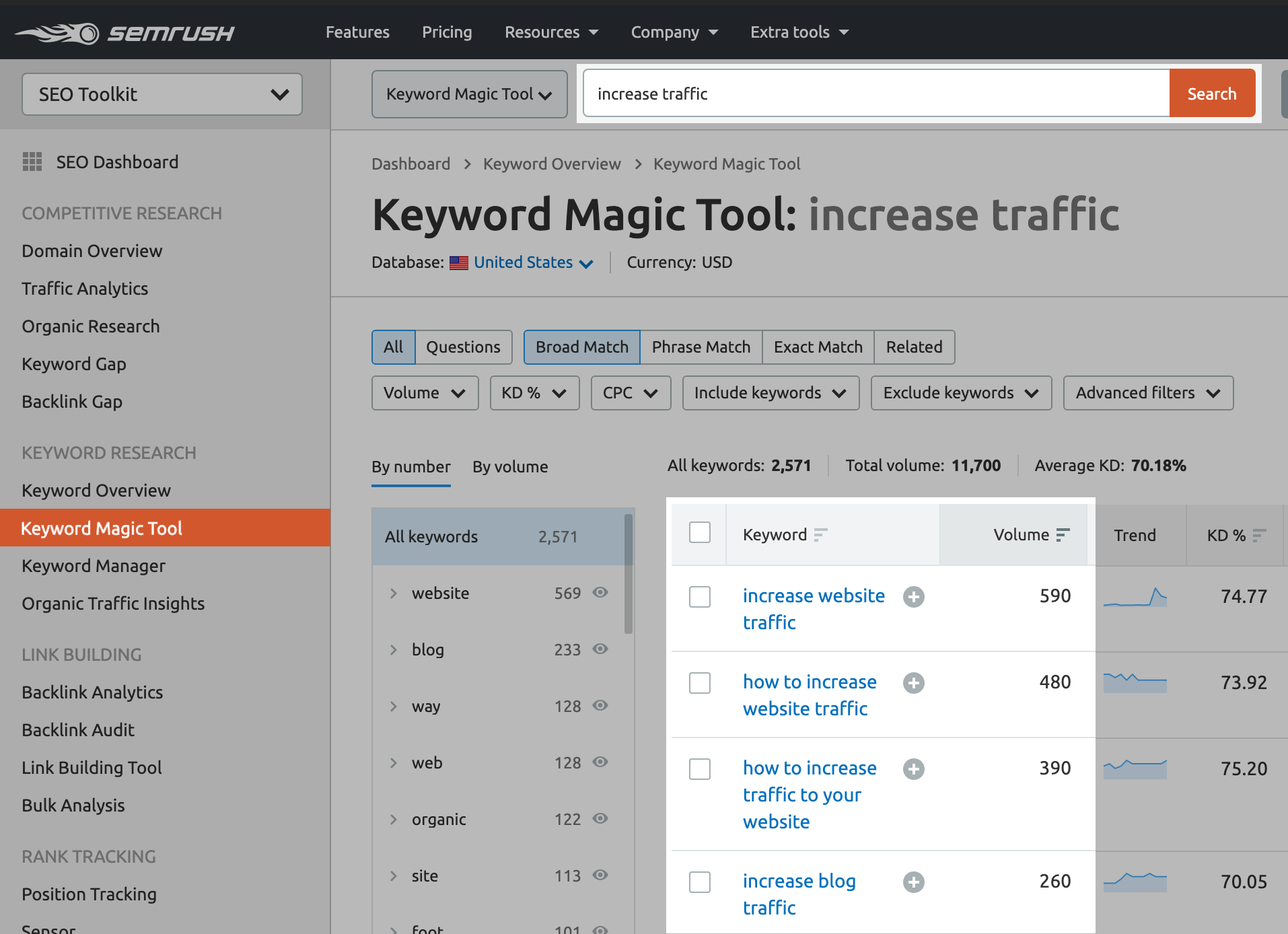Screen dimensions: 1288x934
Task: Switch grouping to By volume
Action: [x=510, y=467]
